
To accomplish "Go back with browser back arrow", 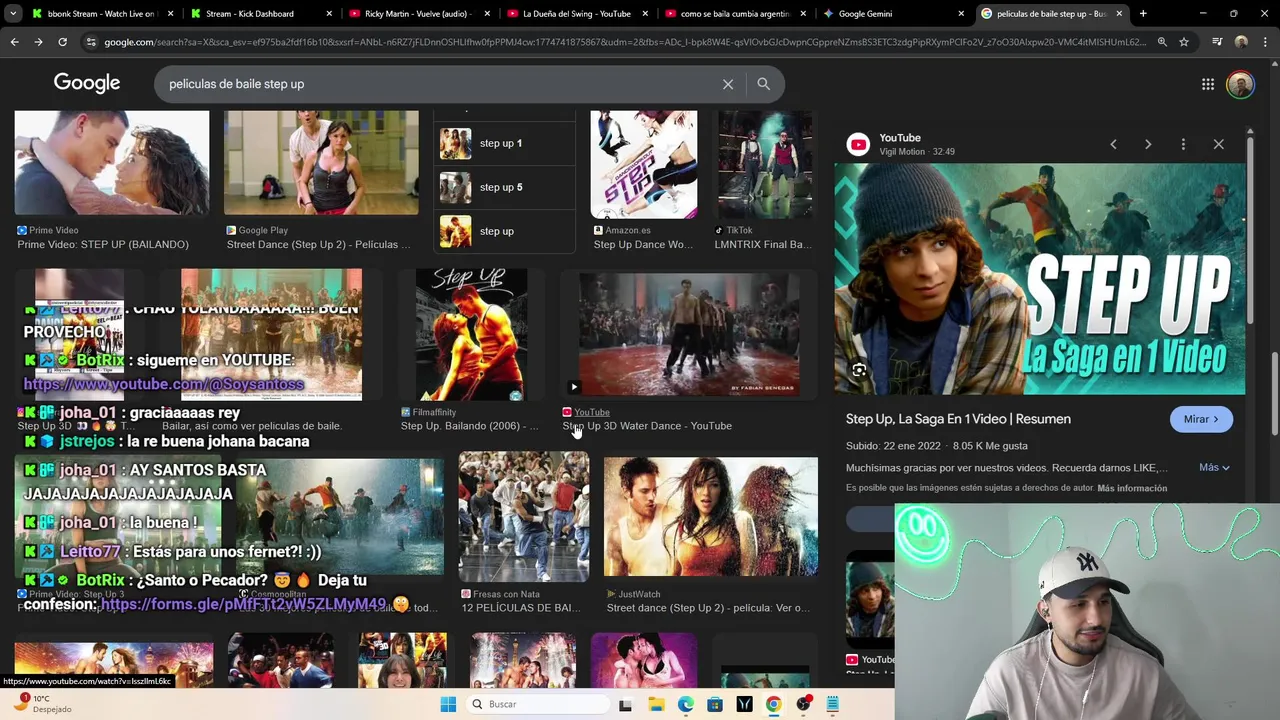I will point(14,42).
